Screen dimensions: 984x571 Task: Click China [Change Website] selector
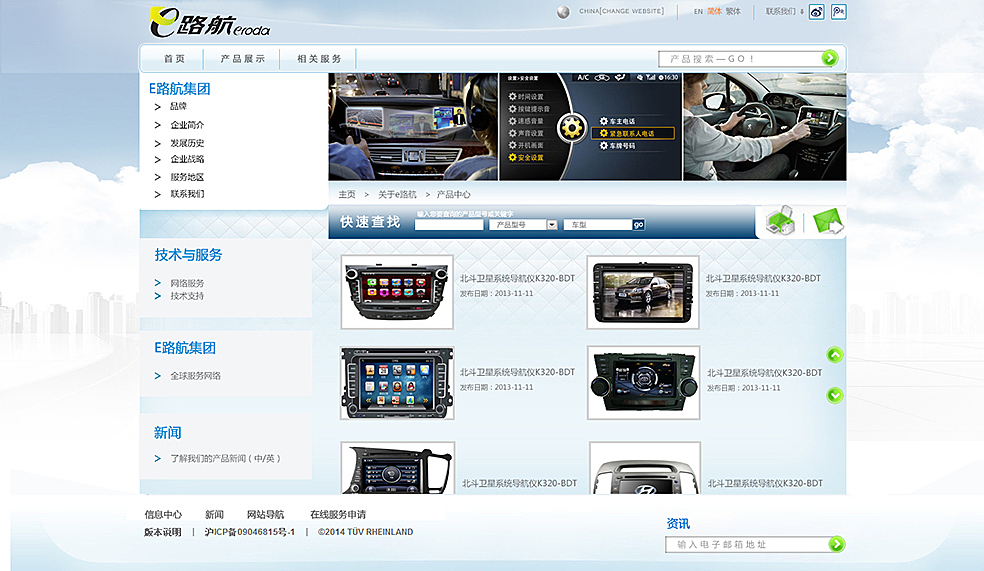point(621,11)
